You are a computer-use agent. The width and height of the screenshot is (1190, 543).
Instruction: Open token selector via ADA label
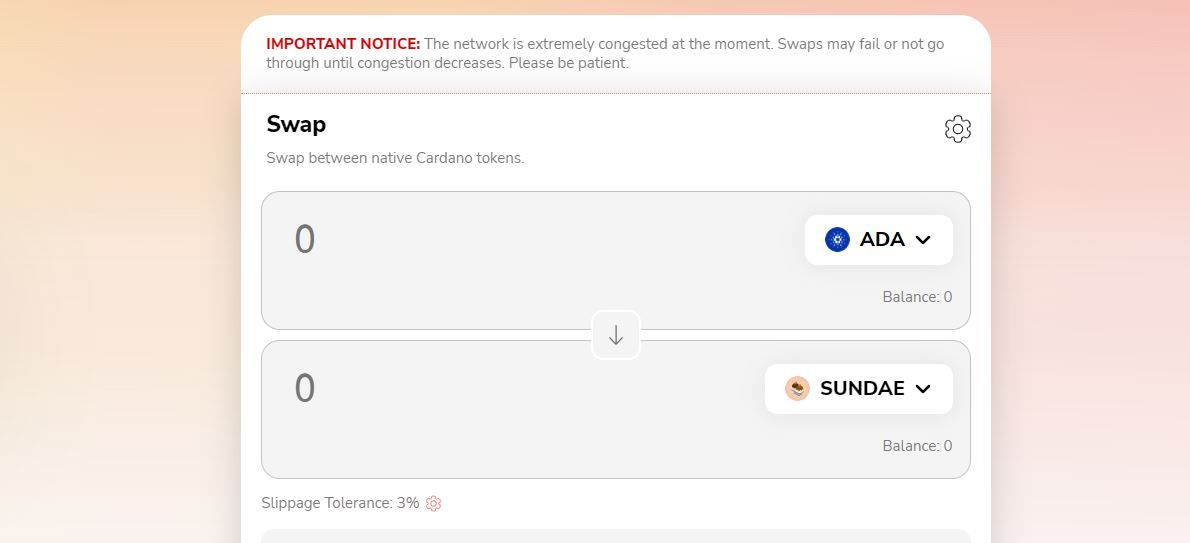pyautogui.click(x=881, y=240)
